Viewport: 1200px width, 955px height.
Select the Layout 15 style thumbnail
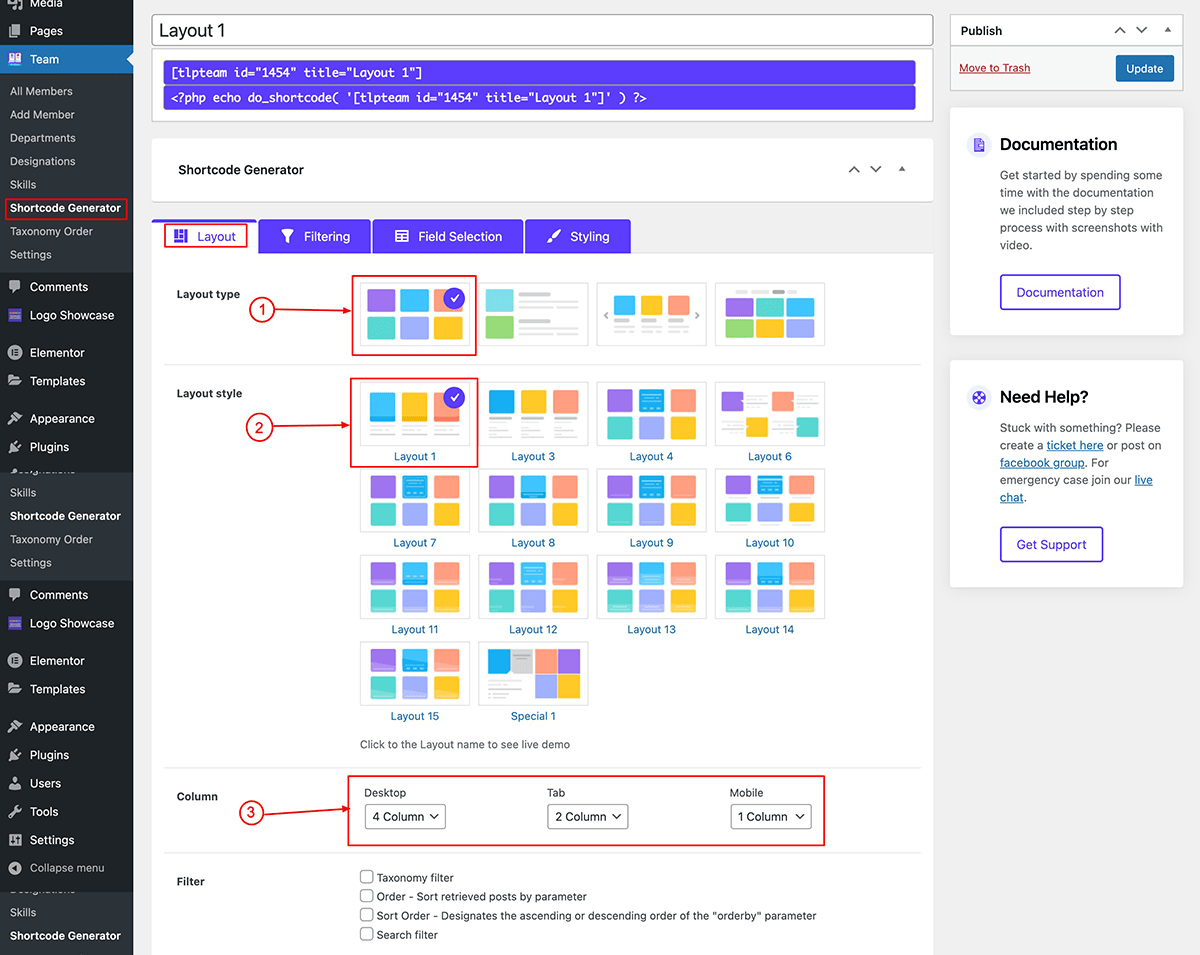click(415, 674)
